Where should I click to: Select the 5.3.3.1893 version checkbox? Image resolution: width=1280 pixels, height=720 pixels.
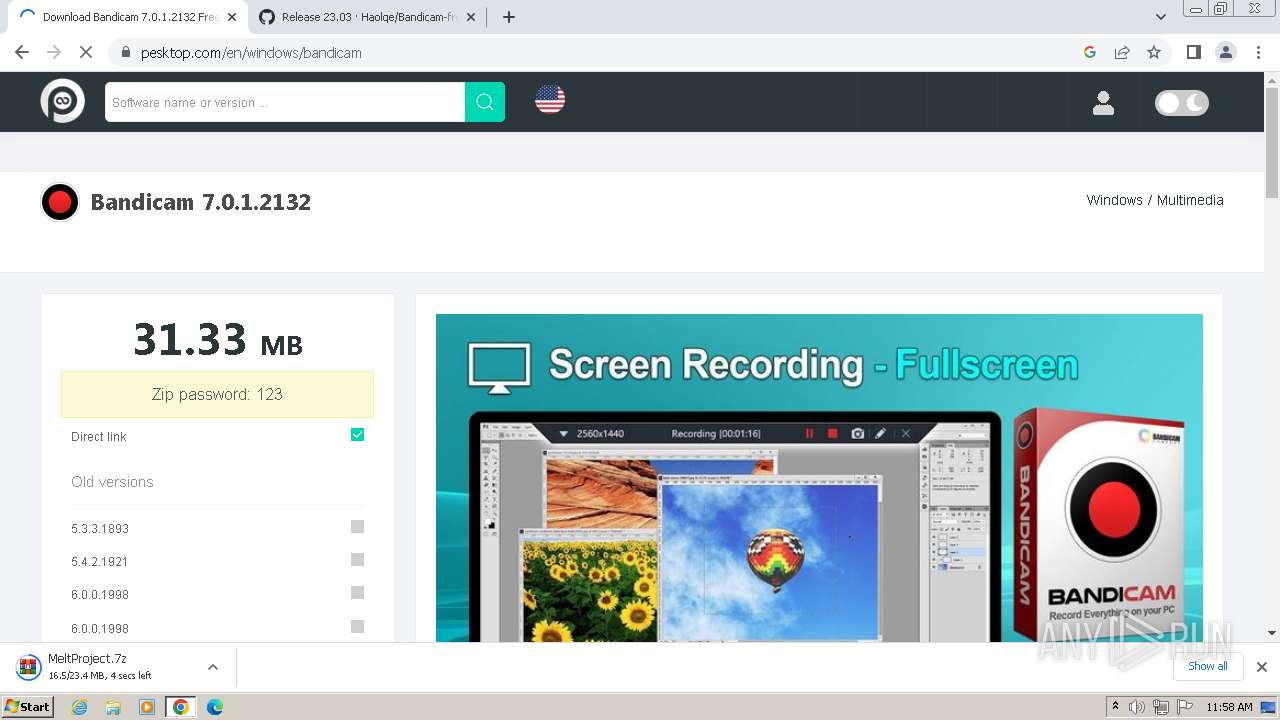coord(357,527)
